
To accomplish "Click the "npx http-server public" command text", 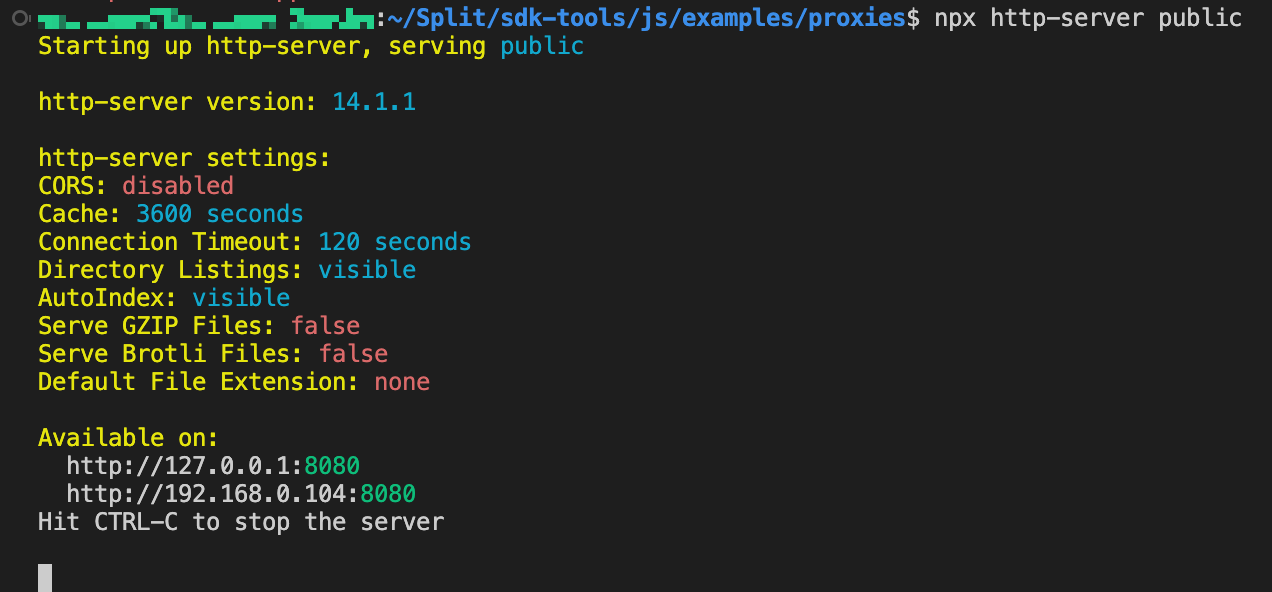I will [x=1088, y=18].
